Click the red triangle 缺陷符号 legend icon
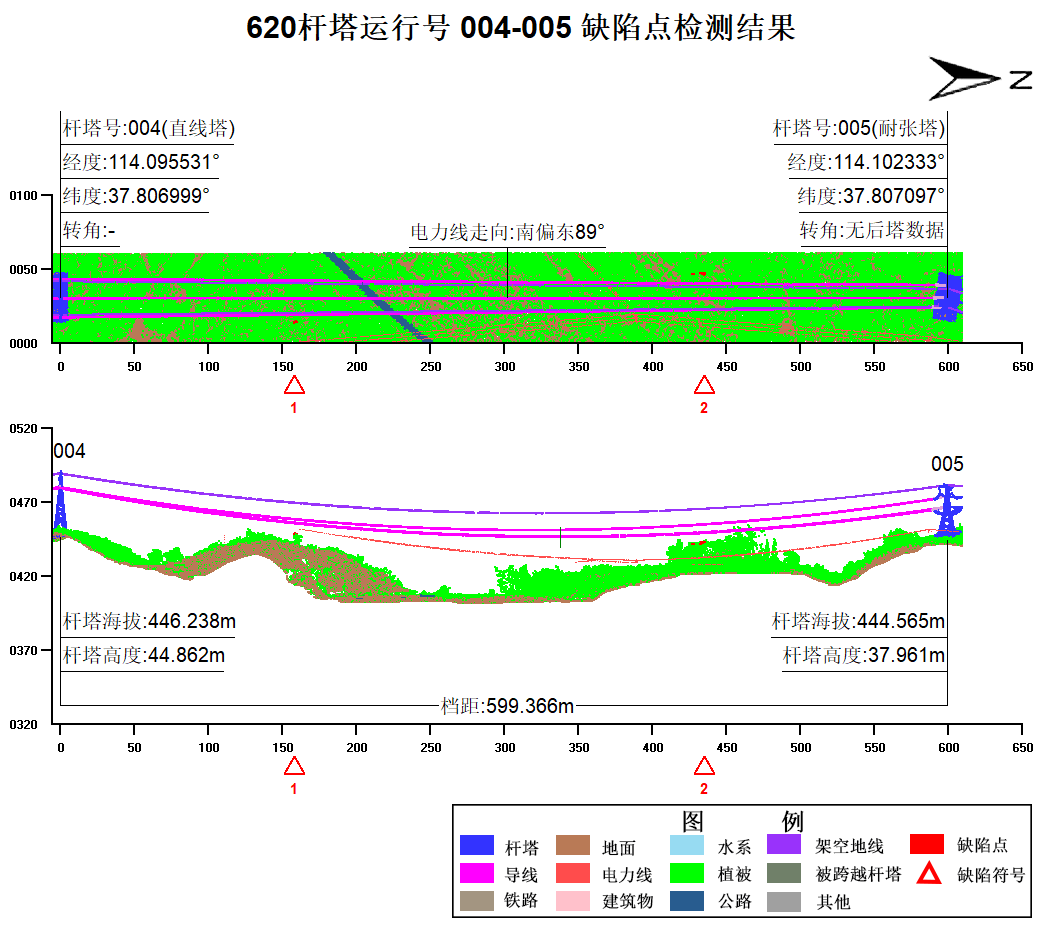Image resolution: width=1043 pixels, height=928 pixels. pos(929,873)
